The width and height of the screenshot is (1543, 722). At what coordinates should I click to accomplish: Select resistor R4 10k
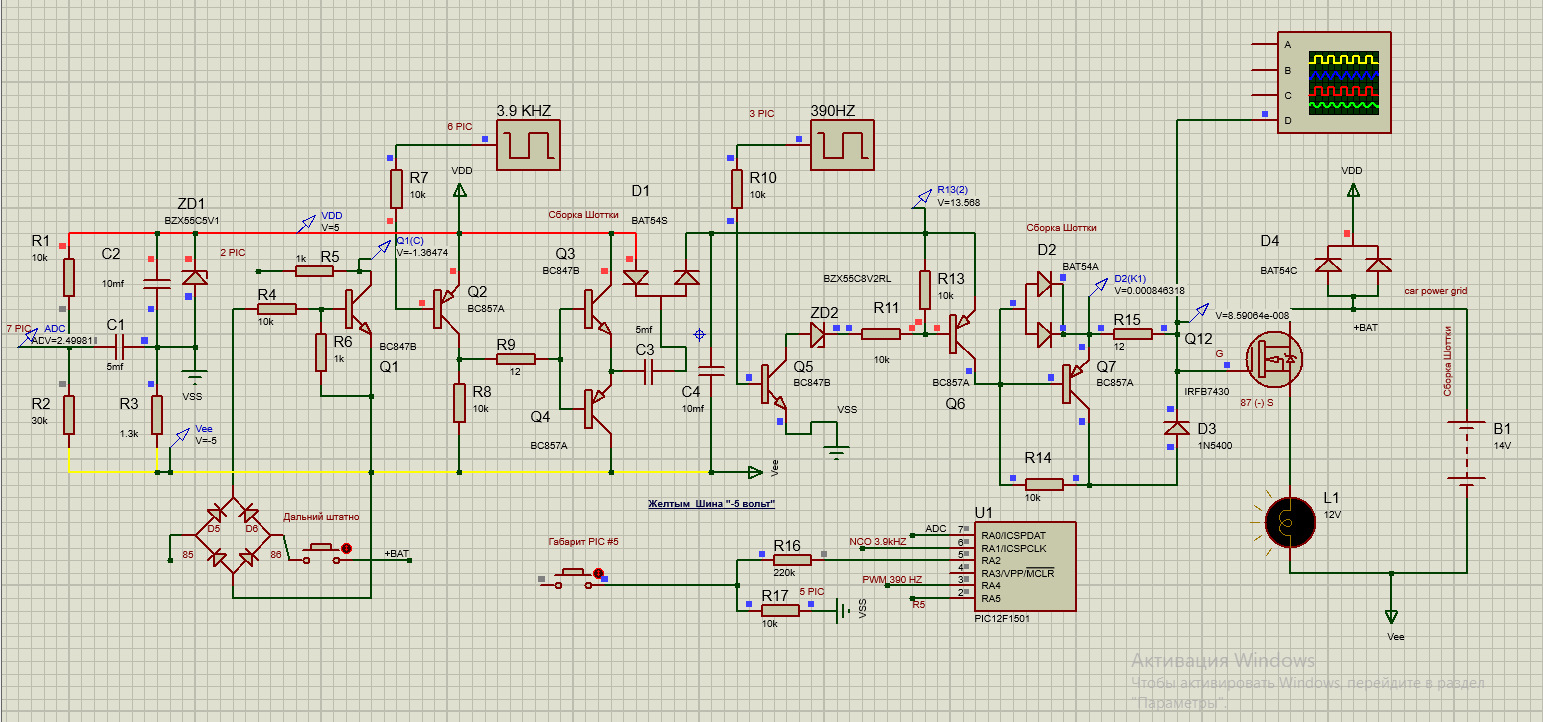pyautogui.click(x=276, y=310)
